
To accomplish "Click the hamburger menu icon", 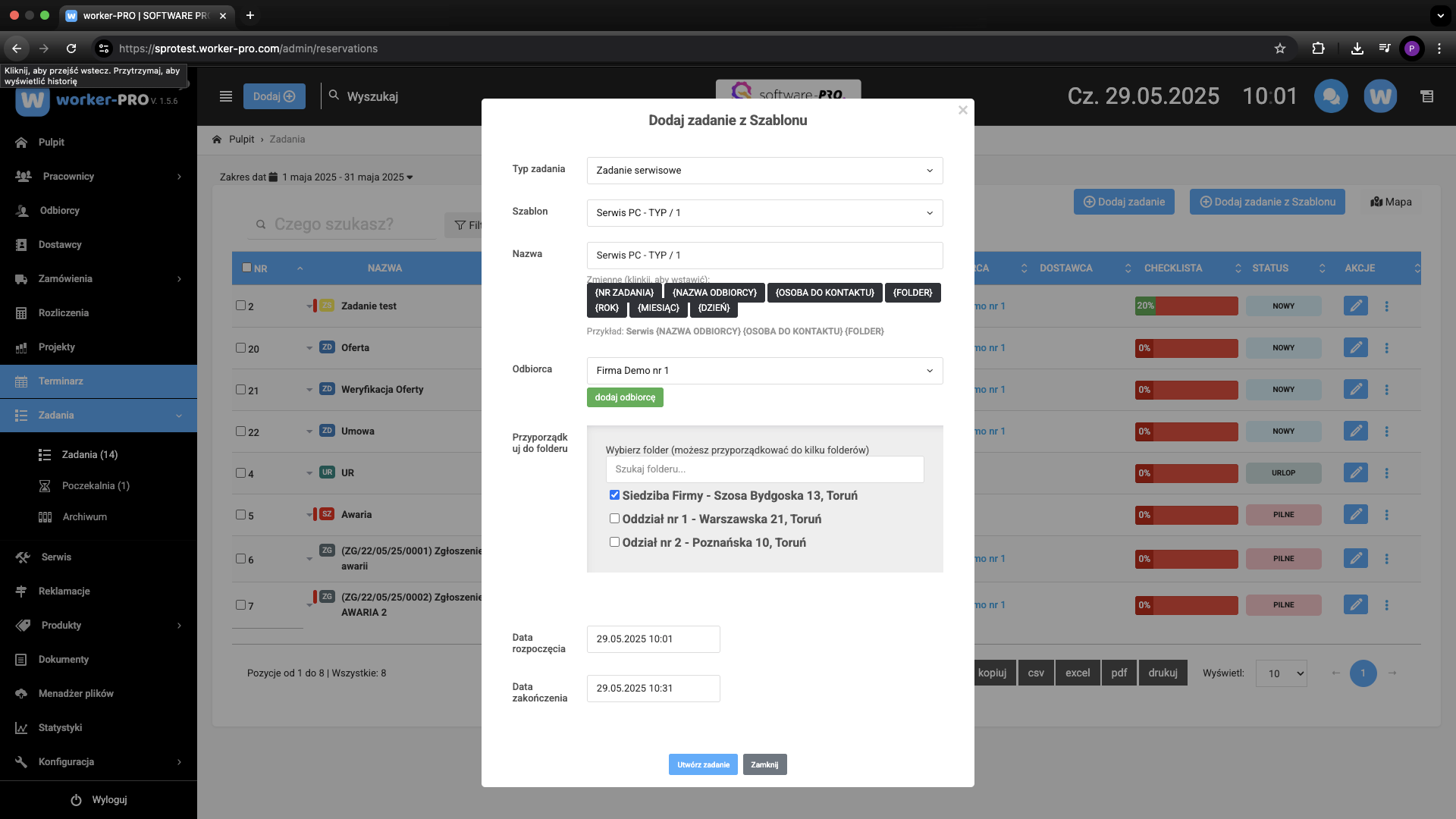I will click(x=226, y=96).
